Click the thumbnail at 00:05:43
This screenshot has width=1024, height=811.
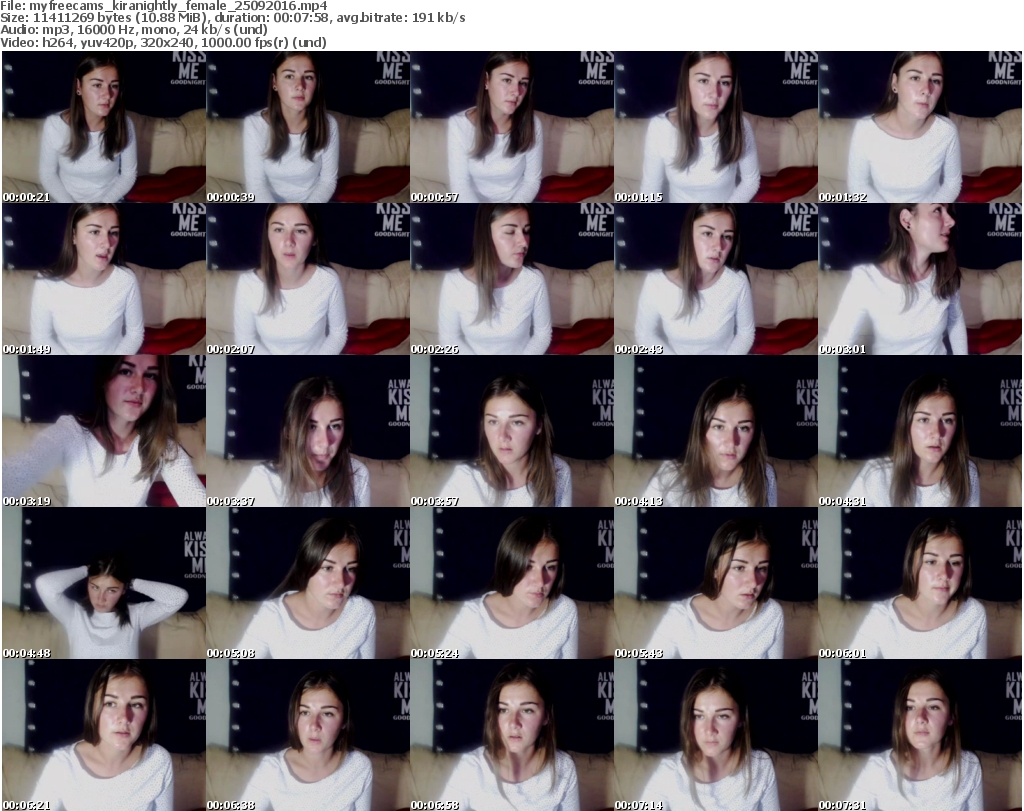click(x=716, y=583)
